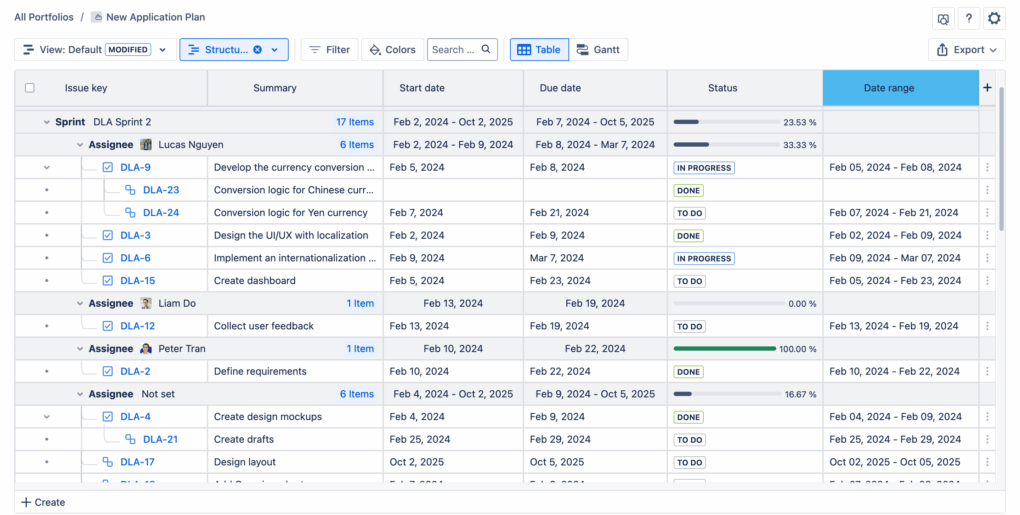The width and height of the screenshot is (1020, 515).
Task: Click the task icon beside DLA-9
Action: (x=108, y=167)
